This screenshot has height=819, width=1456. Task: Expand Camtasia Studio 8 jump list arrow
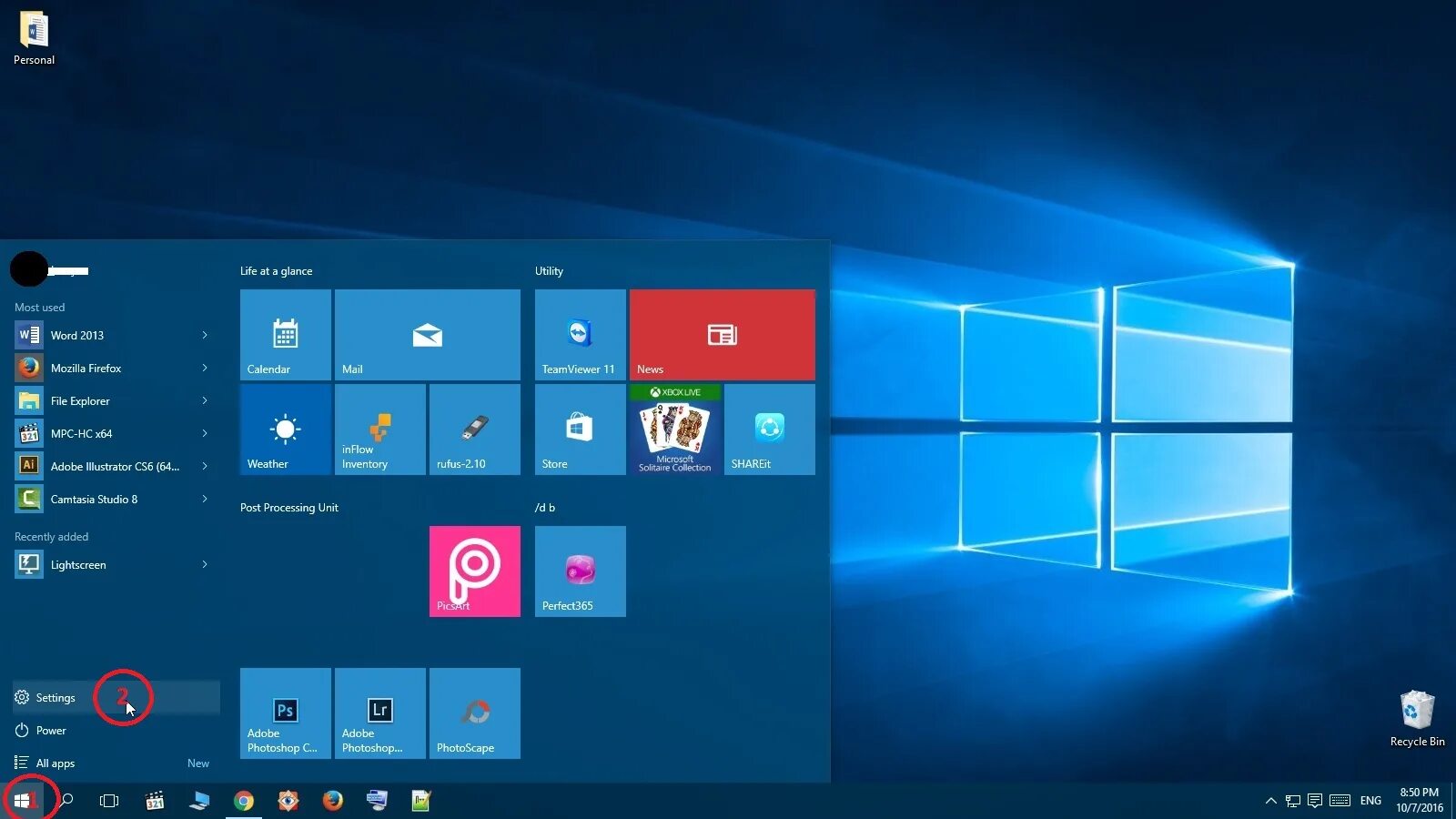click(x=205, y=500)
